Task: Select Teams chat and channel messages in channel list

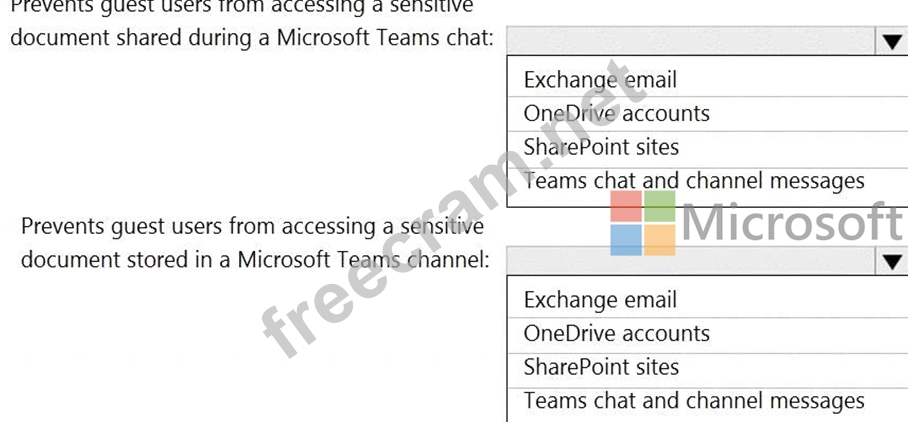Action: click(694, 401)
